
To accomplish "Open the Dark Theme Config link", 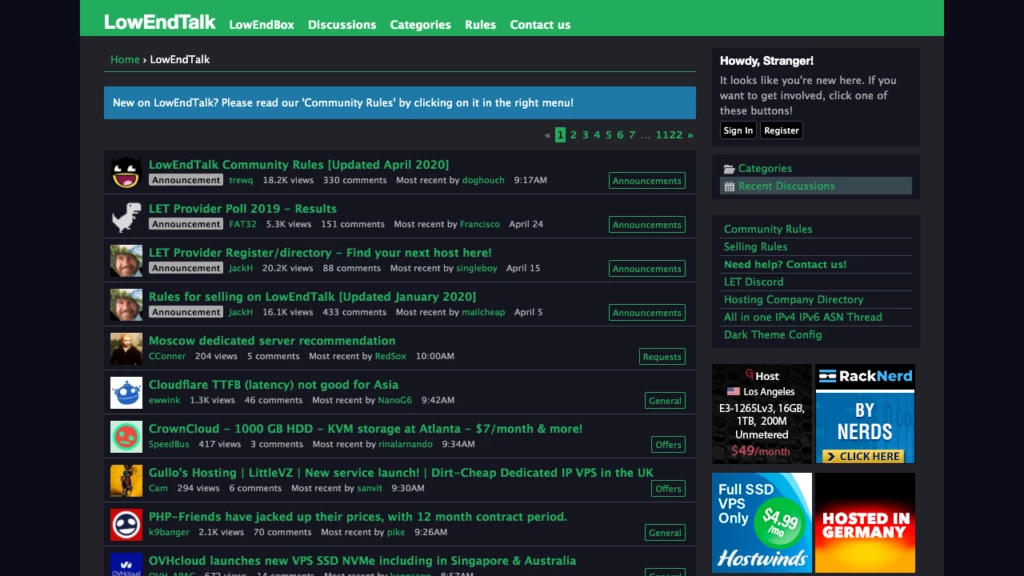I will click(772, 335).
